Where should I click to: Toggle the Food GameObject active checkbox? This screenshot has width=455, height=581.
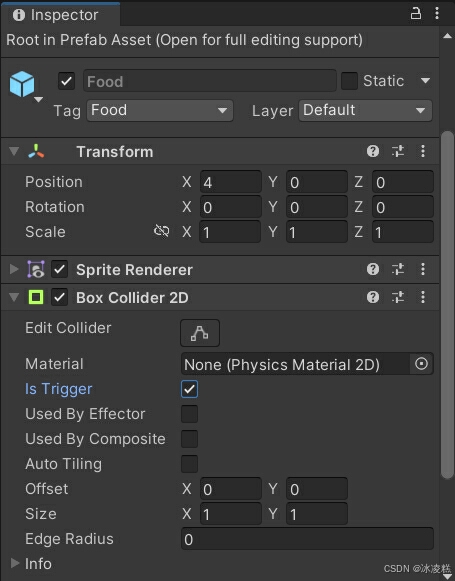point(66,81)
